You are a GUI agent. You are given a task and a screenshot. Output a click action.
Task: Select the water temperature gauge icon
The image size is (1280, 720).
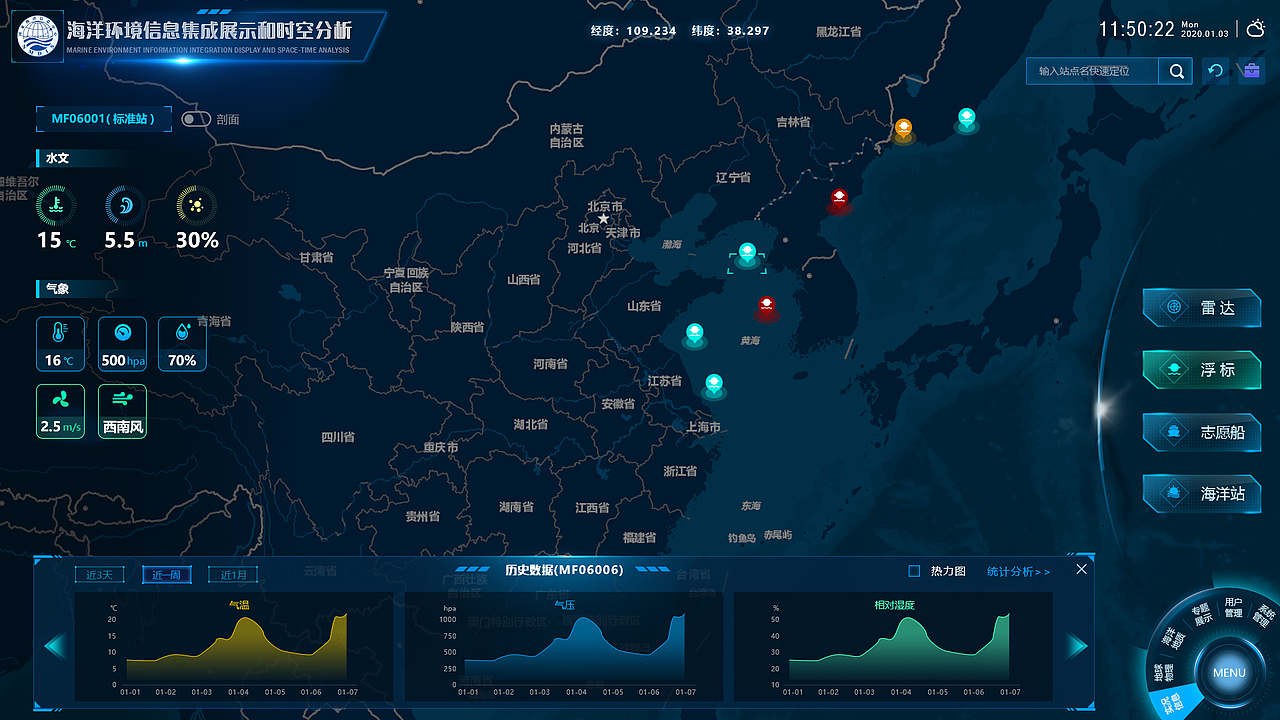56,205
